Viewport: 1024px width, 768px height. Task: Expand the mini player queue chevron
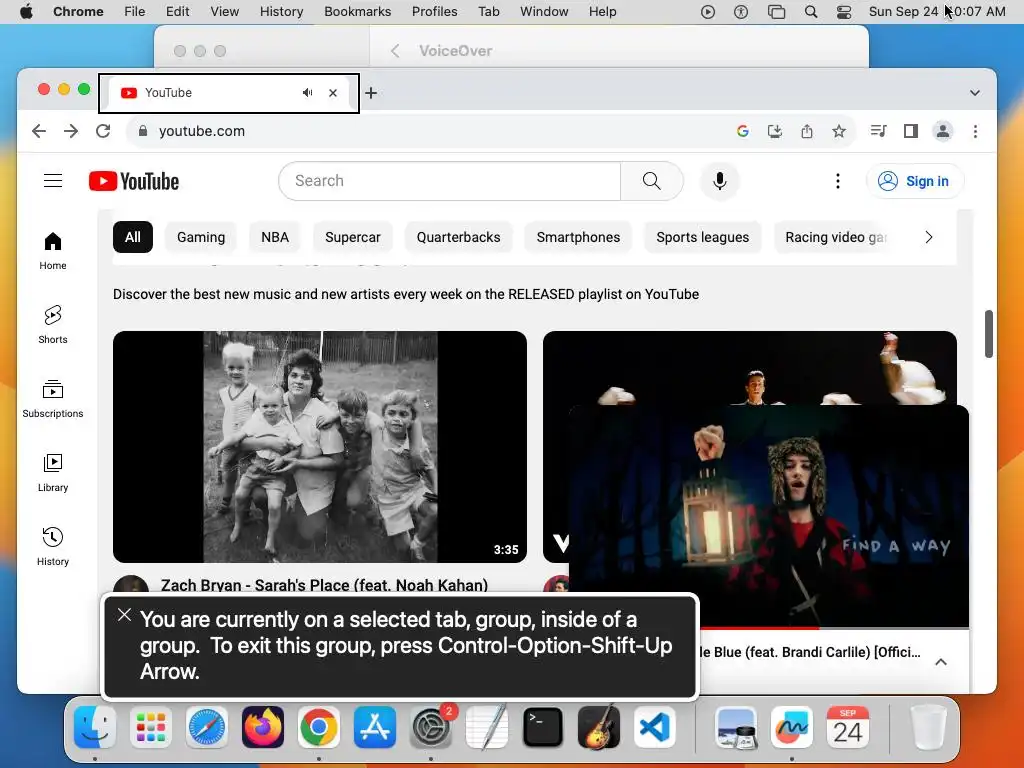pyautogui.click(x=941, y=662)
